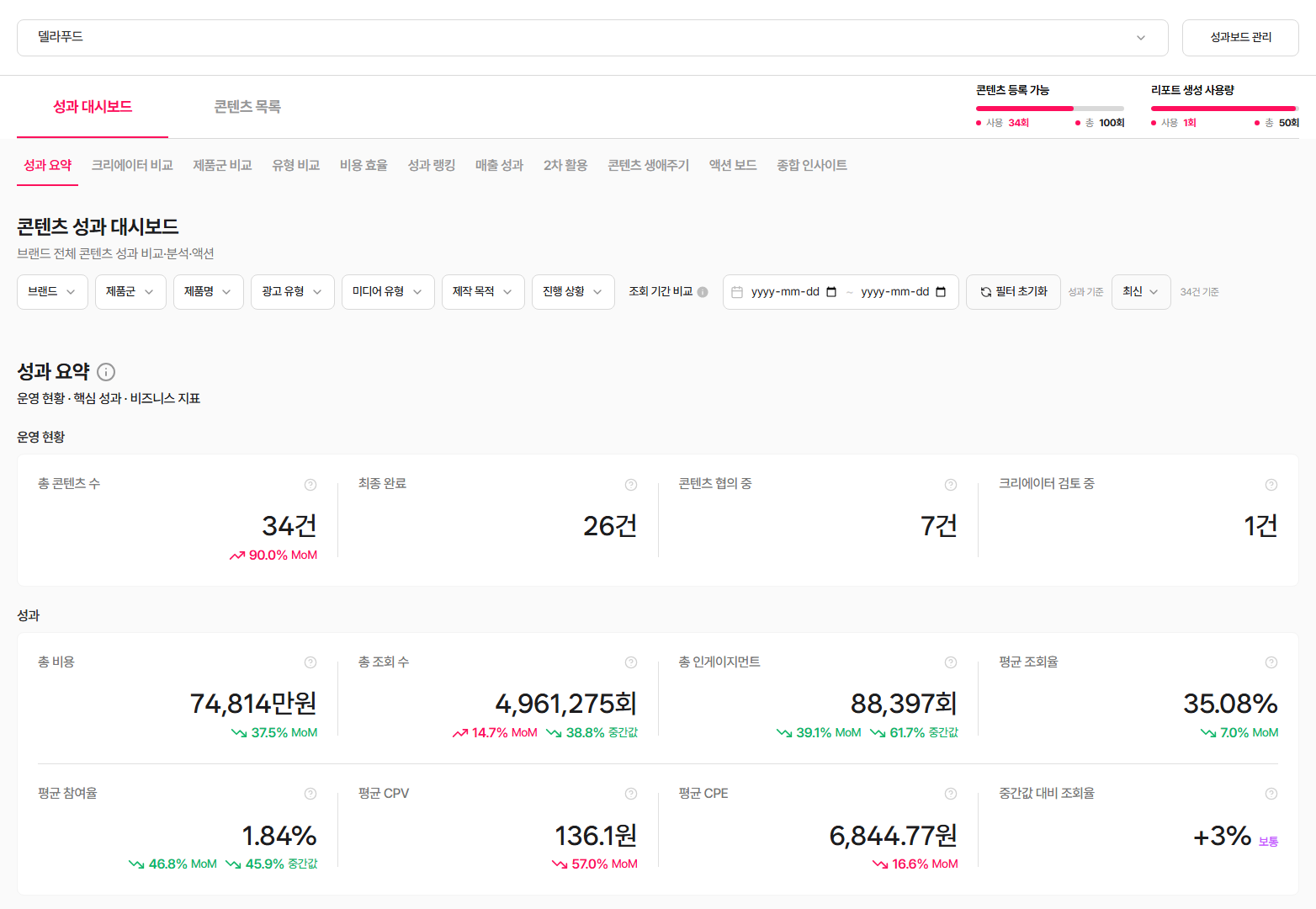Open help icon for 총 비용 card
1316x909 pixels.
click(x=310, y=662)
